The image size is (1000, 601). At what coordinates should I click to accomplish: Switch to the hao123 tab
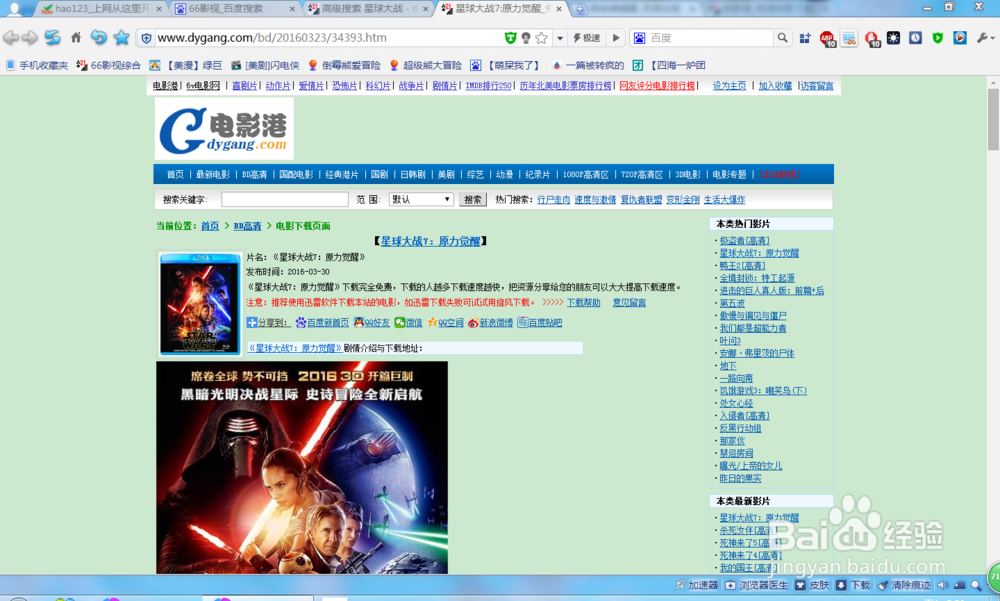click(x=101, y=8)
